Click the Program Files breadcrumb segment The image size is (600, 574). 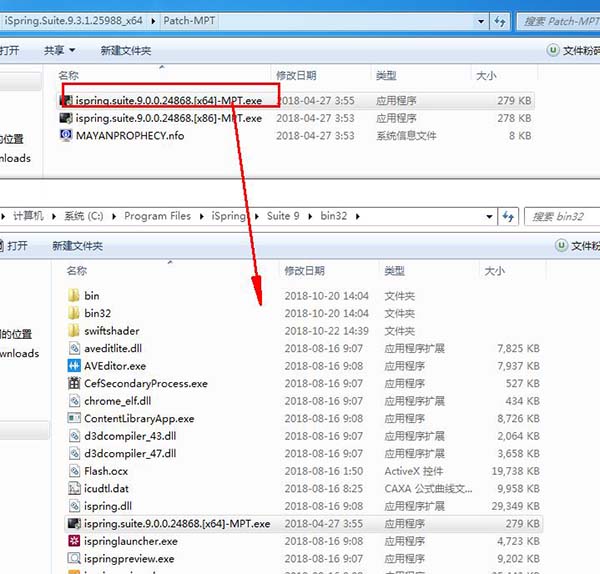[x=157, y=216]
